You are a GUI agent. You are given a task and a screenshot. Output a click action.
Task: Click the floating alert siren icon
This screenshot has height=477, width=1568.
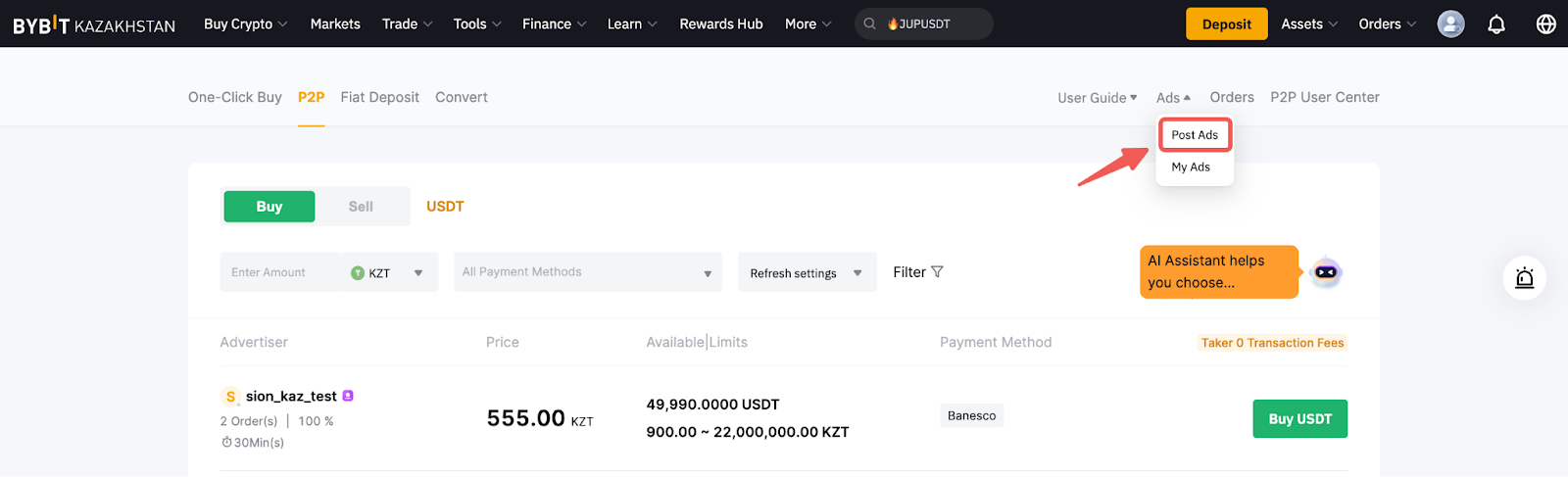[x=1524, y=278]
